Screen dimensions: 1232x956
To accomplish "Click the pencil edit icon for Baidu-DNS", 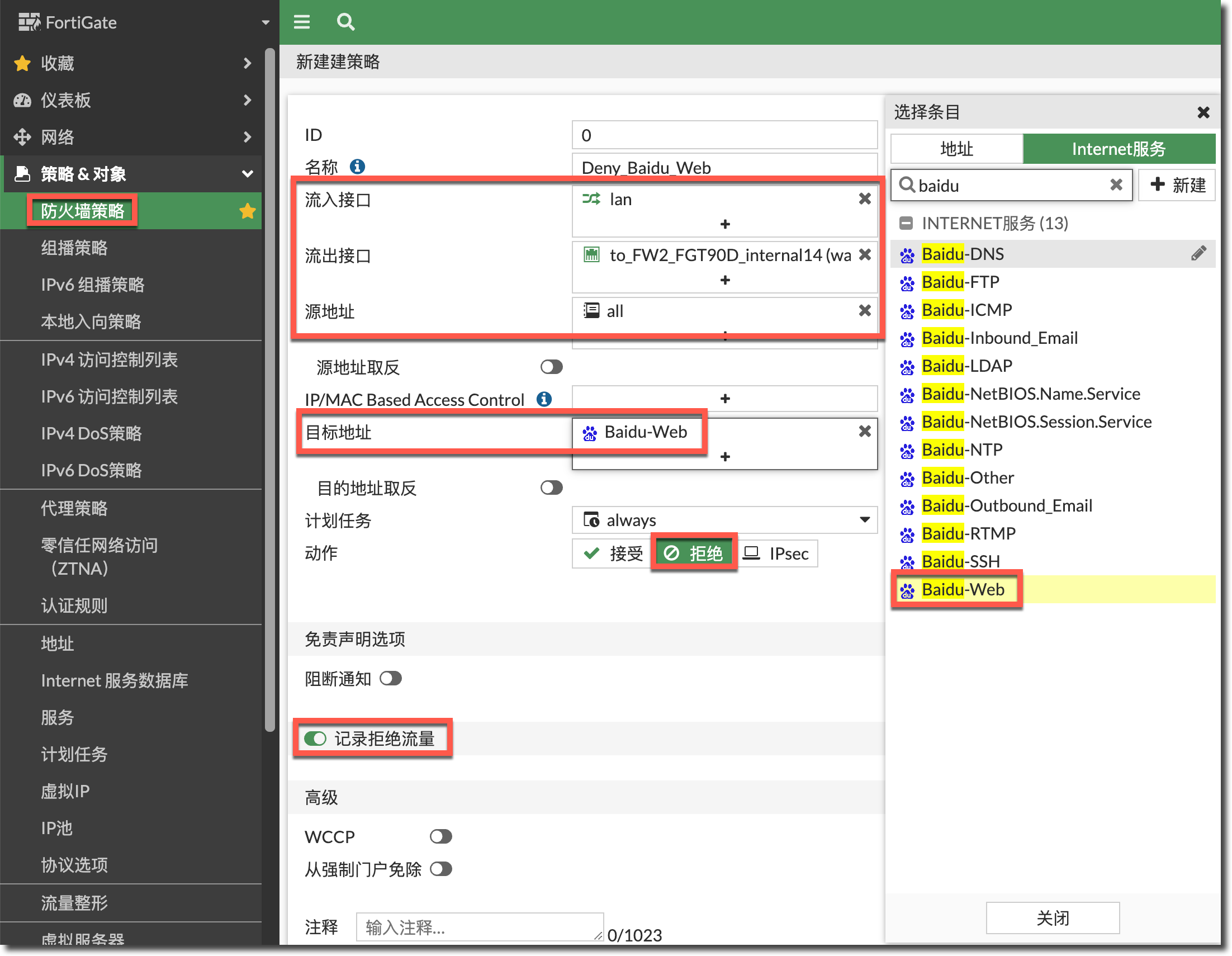I will click(x=1198, y=253).
